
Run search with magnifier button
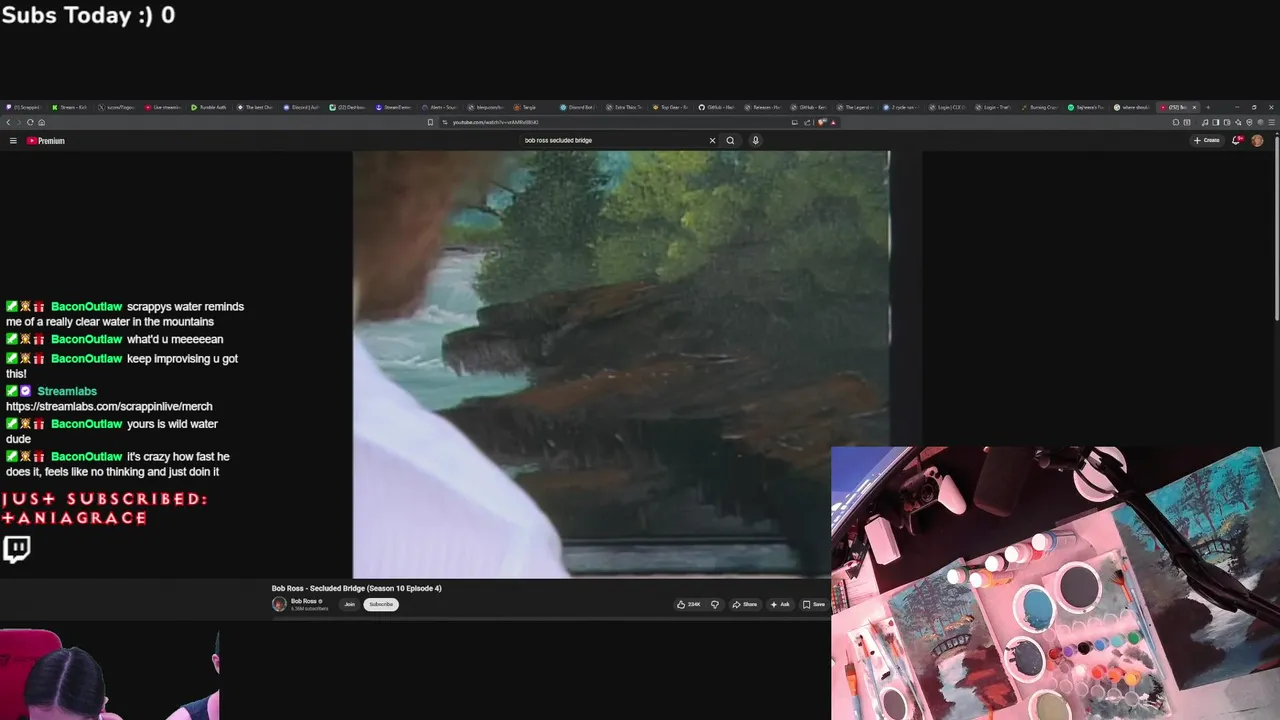tap(730, 140)
